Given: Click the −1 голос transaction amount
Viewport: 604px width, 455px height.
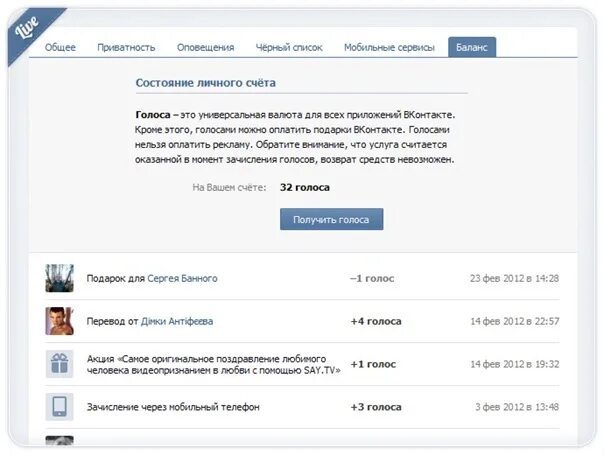Looking at the screenshot, I should [372, 278].
